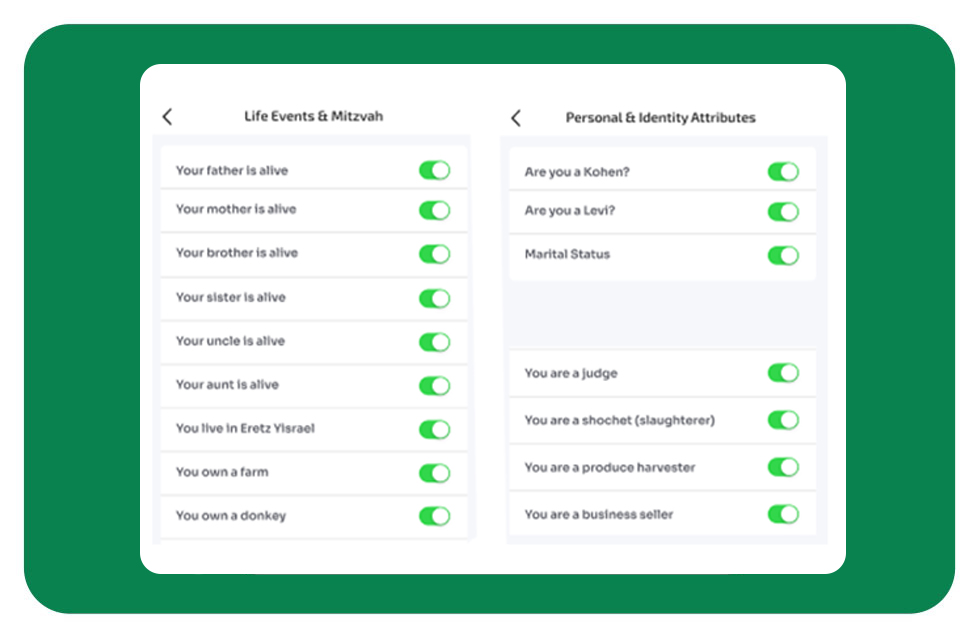Turn off the 'You own a farm' switch

(434, 473)
